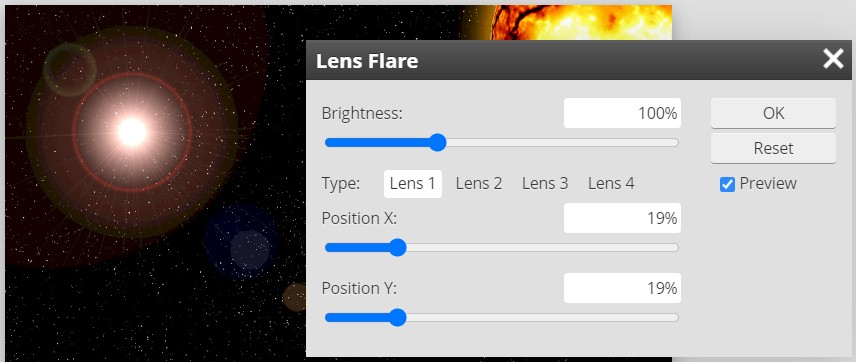This screenshot has height=362, width=856.
Task: Click middle of Position X slider track
Action: click(502, 247)
